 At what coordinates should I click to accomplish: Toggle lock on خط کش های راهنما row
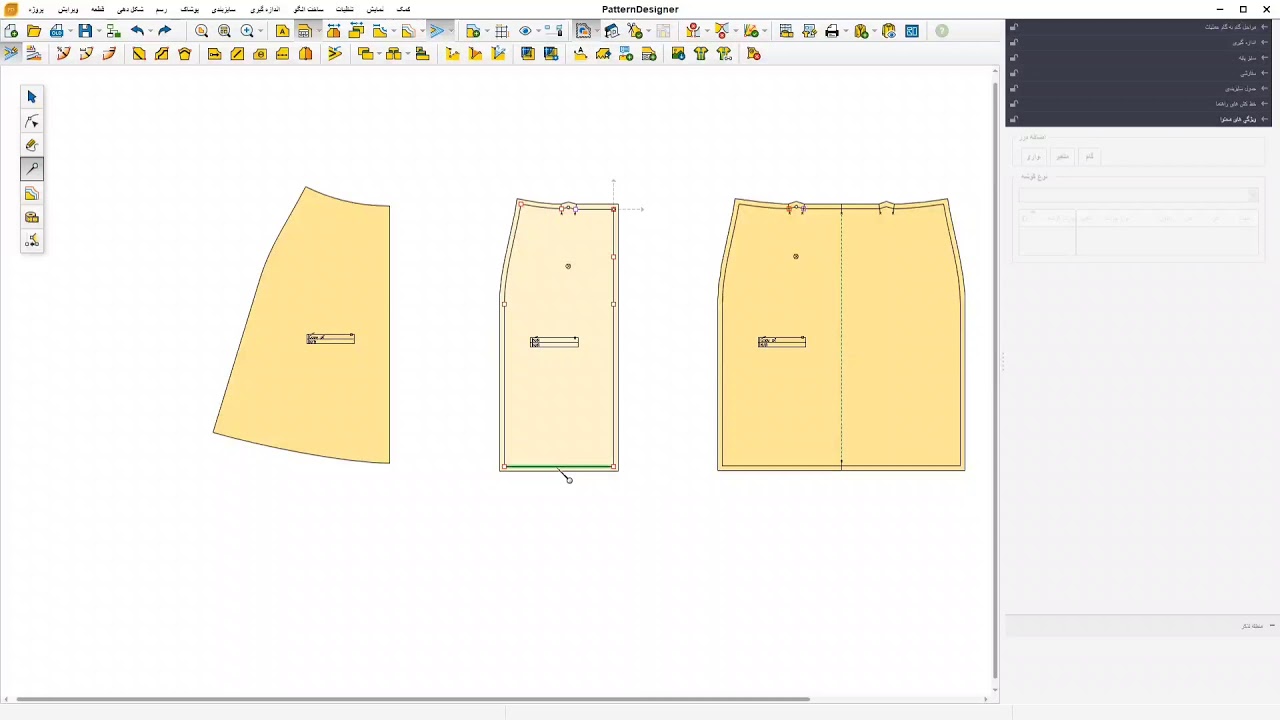coord(1014,104)
